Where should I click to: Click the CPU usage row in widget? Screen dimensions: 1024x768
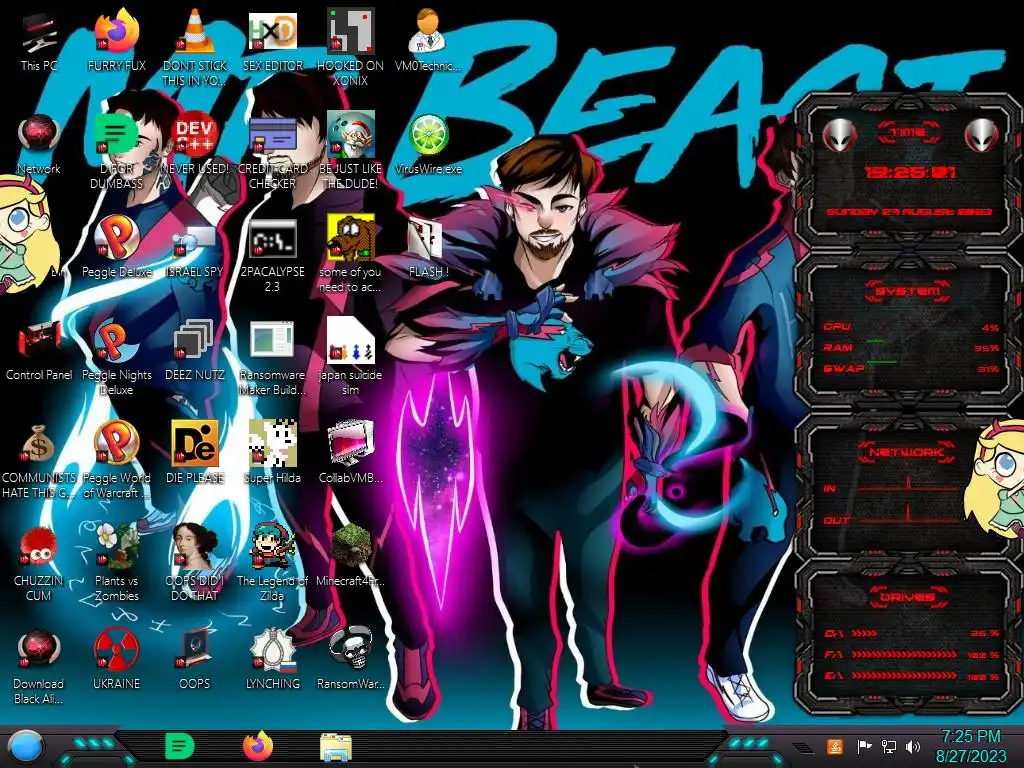[911, 327]
